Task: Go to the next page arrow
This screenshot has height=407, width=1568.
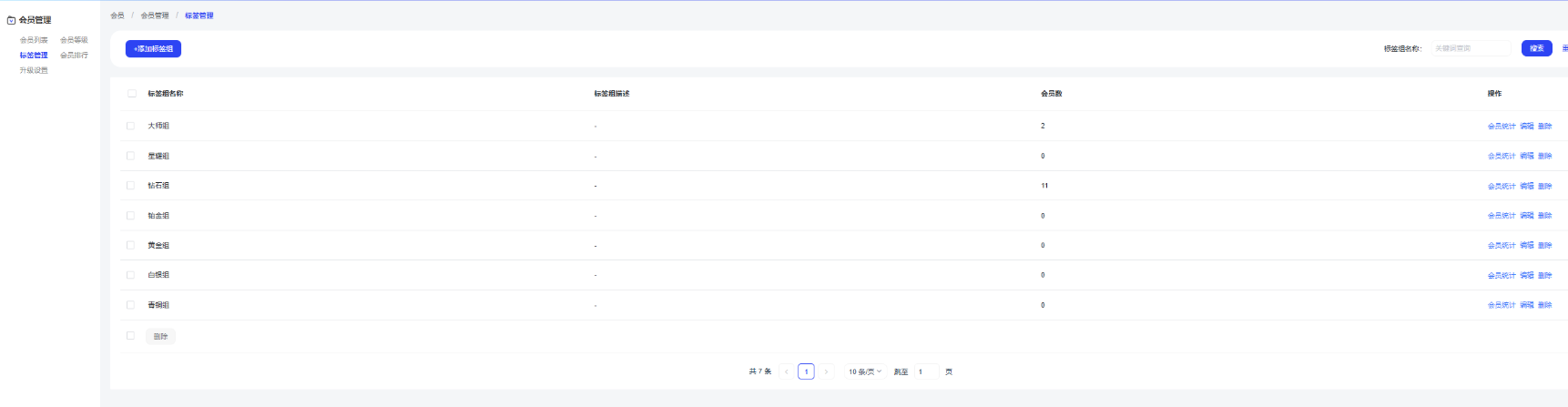Action: coord(826,371)
